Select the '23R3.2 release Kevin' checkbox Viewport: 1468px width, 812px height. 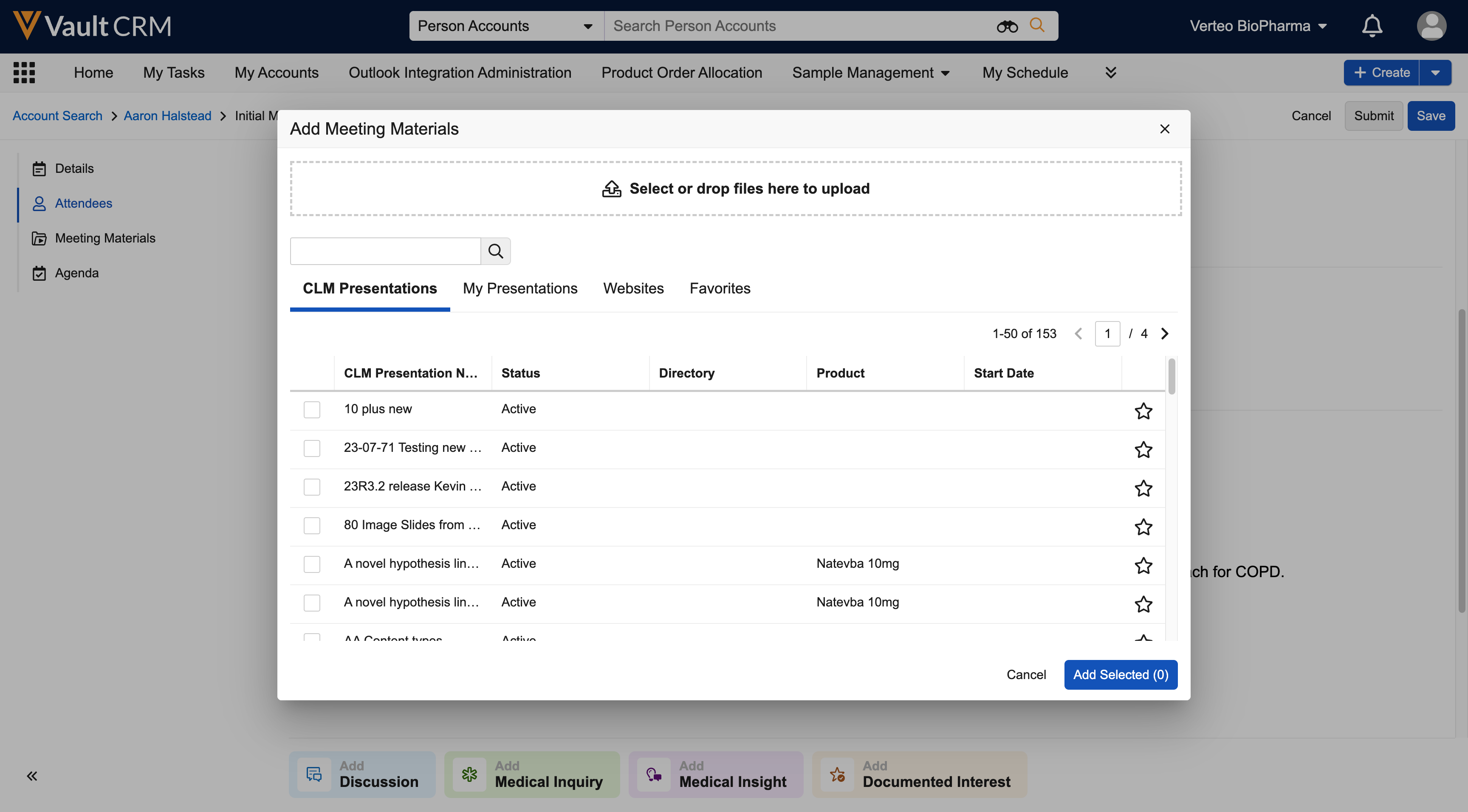312,487
